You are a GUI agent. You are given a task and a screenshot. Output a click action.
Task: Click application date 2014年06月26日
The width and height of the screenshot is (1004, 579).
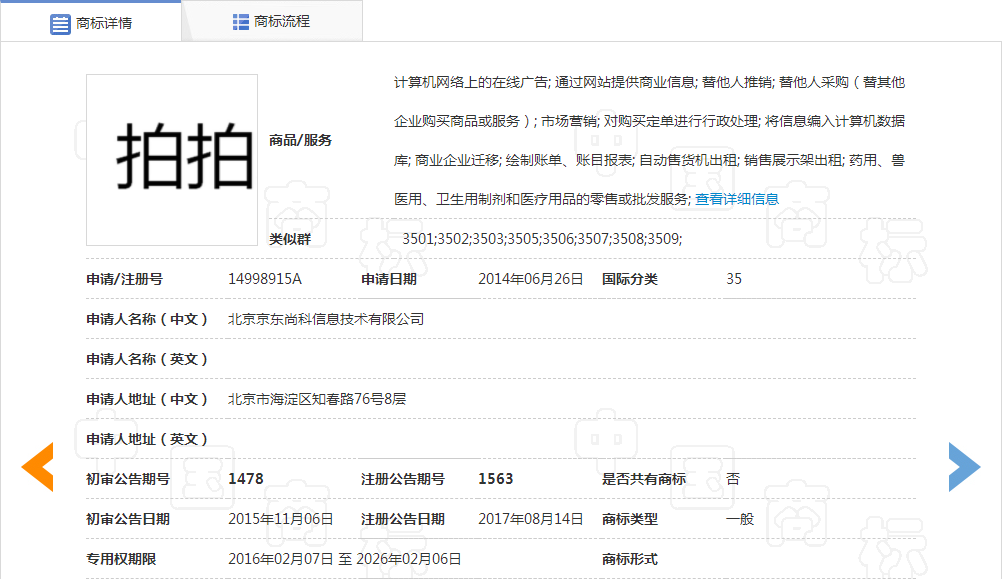click(530, 279)
